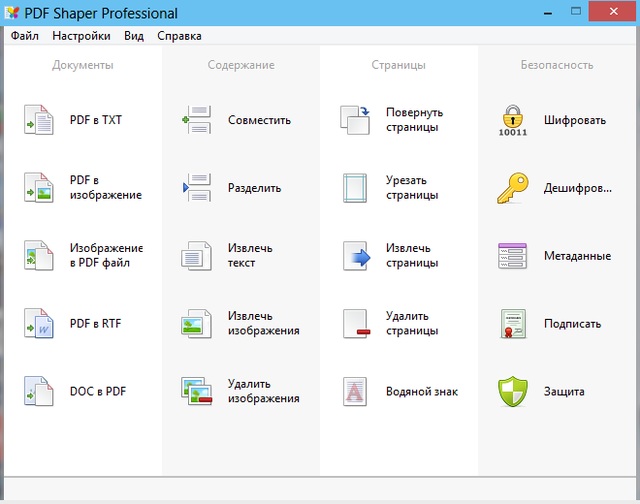Select the PDF в изображение icon

coord(39,188)
